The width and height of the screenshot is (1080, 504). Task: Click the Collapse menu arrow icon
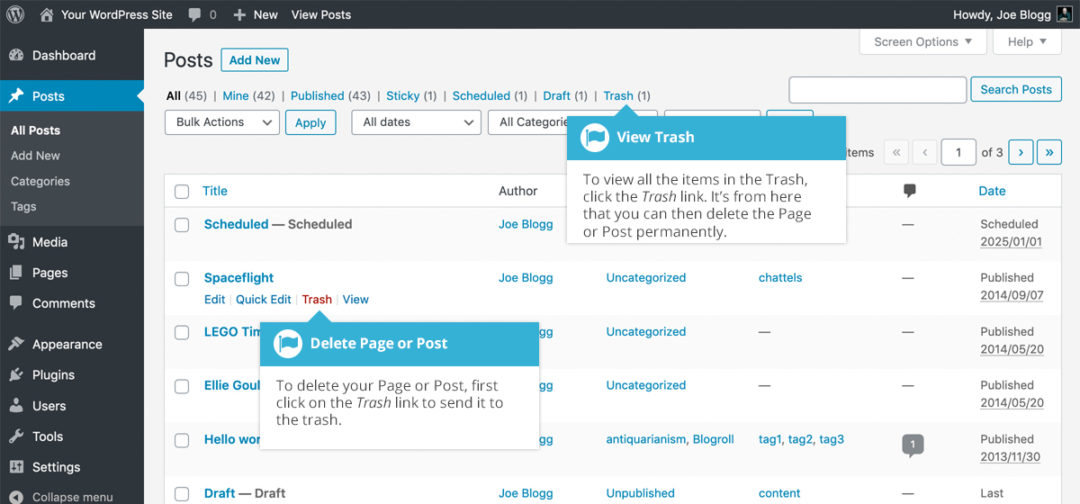17,497
